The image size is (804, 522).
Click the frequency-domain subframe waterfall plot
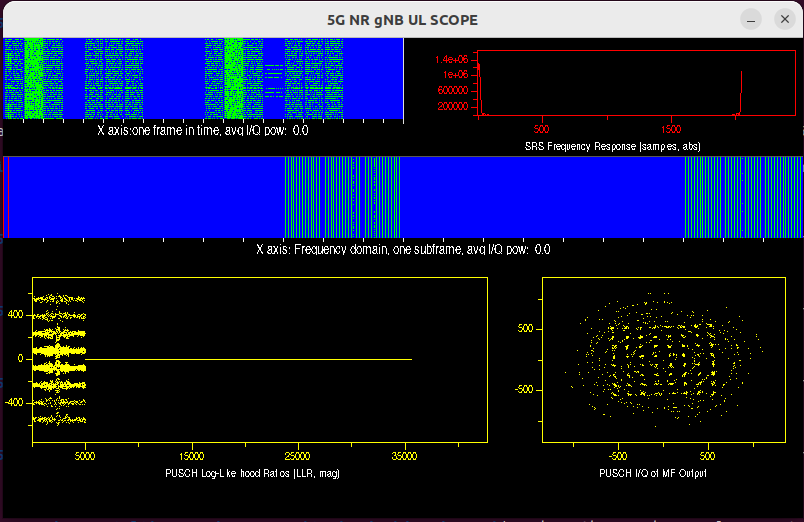point(402,197)
